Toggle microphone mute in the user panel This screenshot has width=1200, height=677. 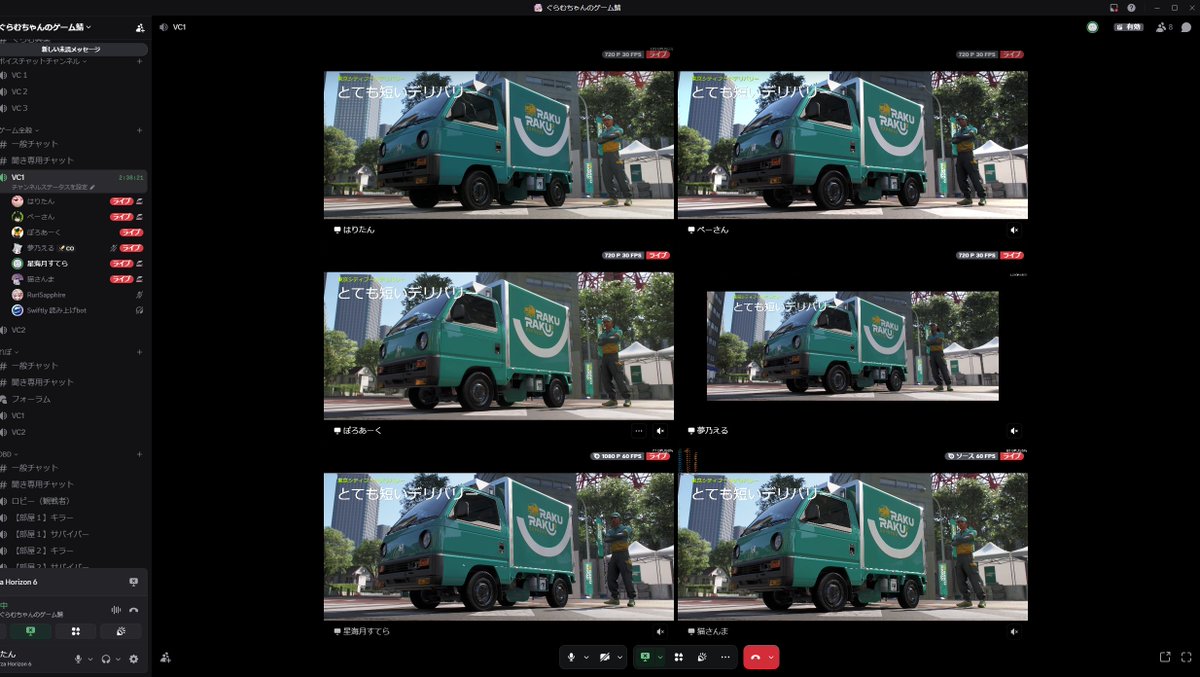pyautogui.click(x=78, y=659)
